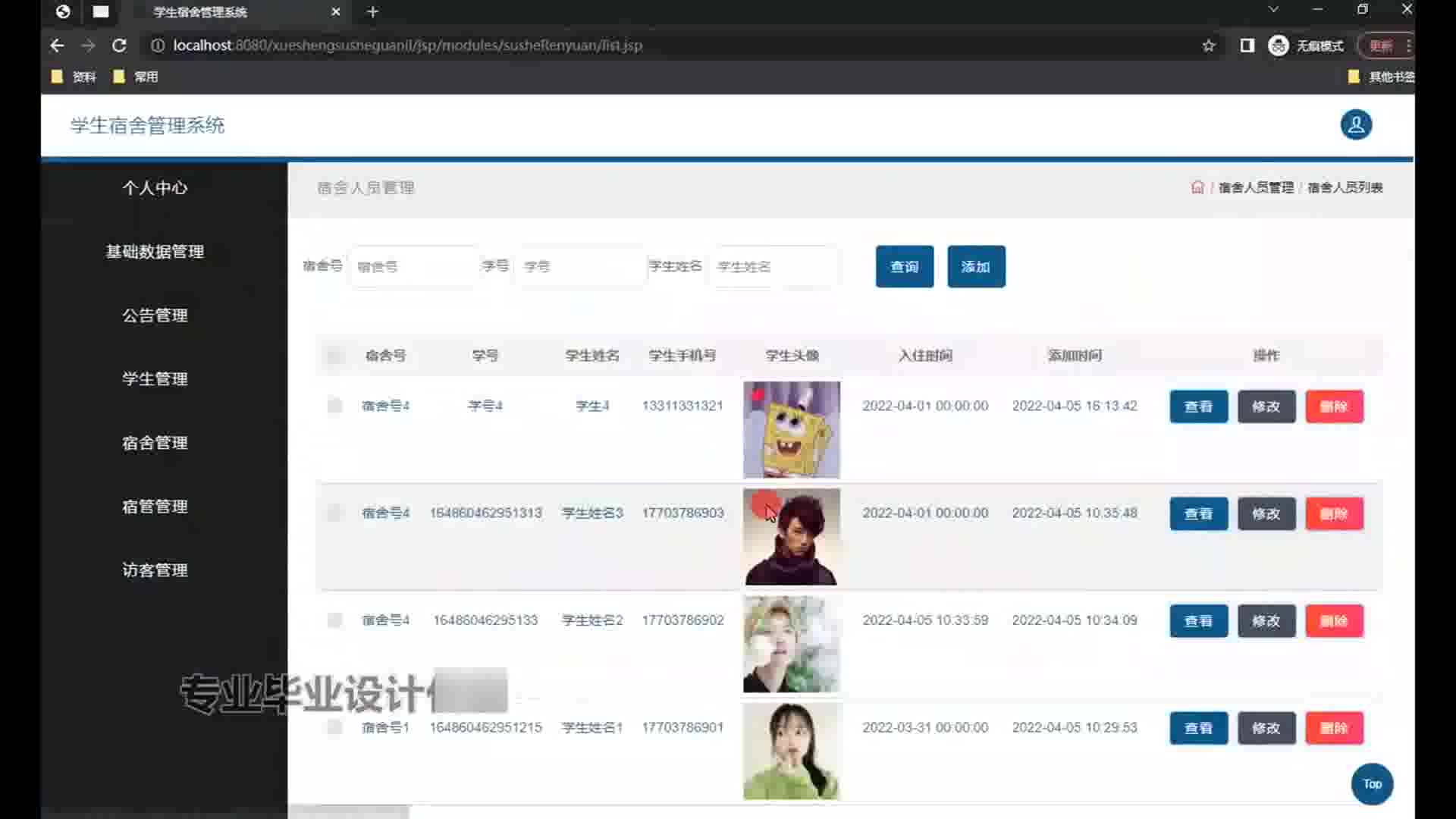Image resolution: width=1456 pixels, height=819 pixels.
Task: Click the round Top scroll button
Action: point(1372,784)
